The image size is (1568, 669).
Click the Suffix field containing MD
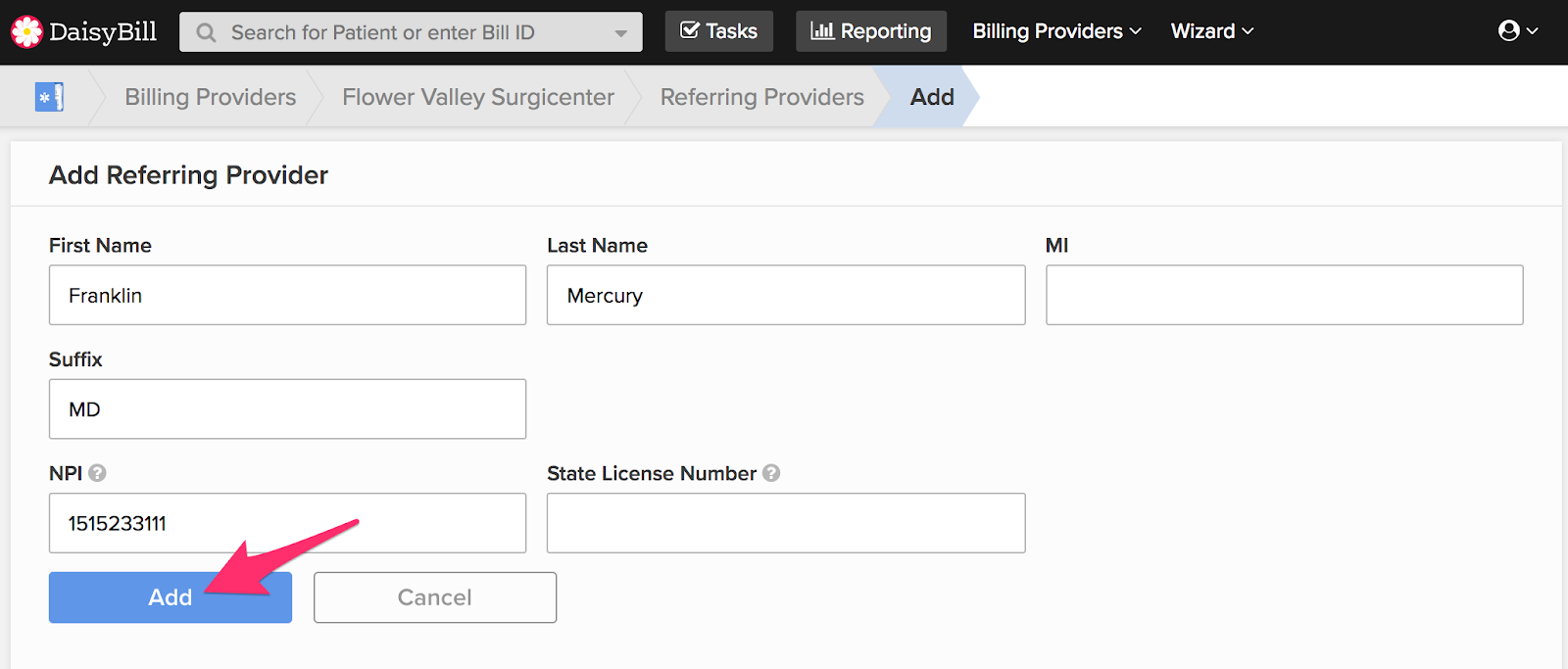coord(287,409)
